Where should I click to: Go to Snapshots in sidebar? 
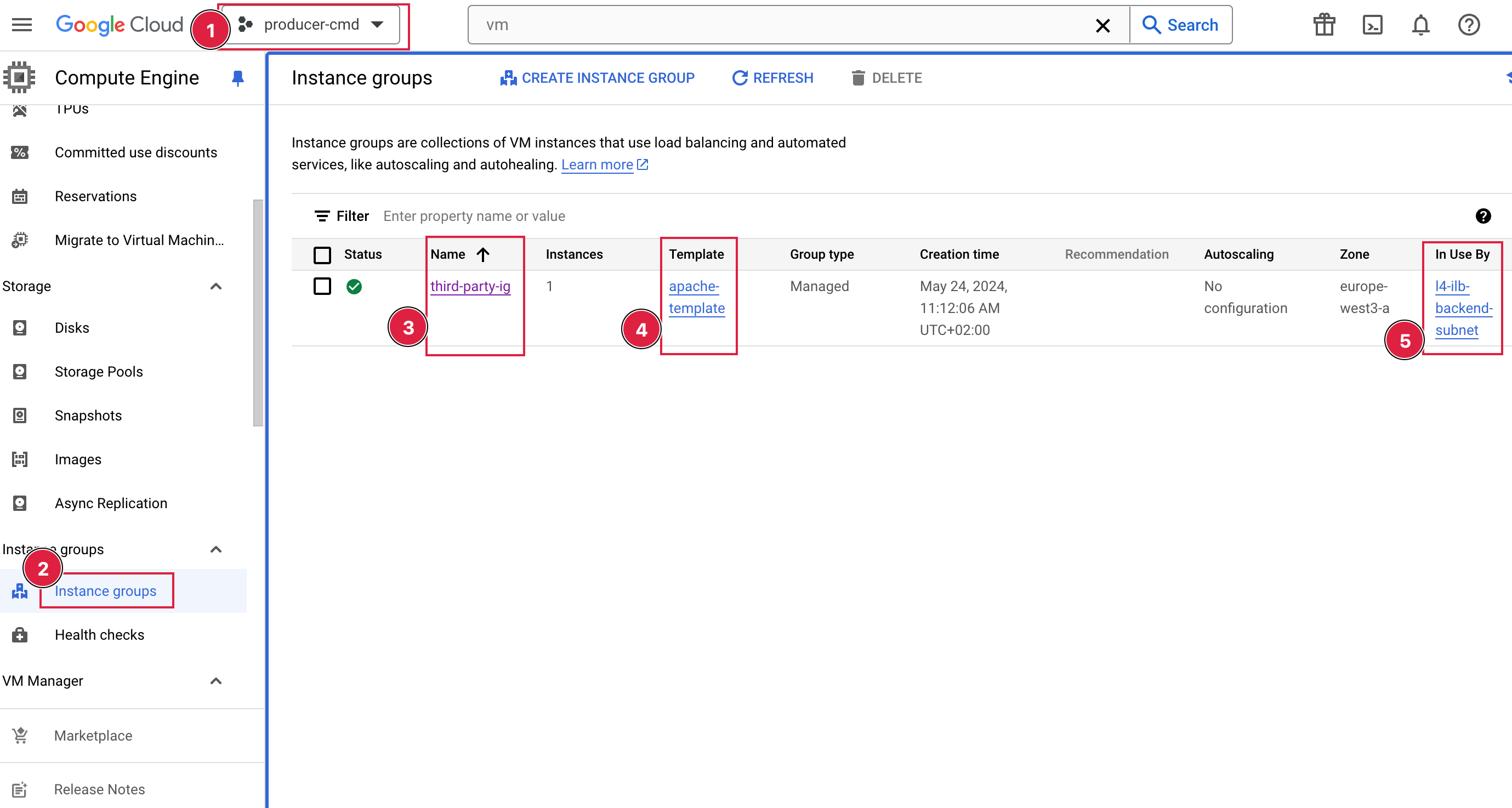click(88, 416)
